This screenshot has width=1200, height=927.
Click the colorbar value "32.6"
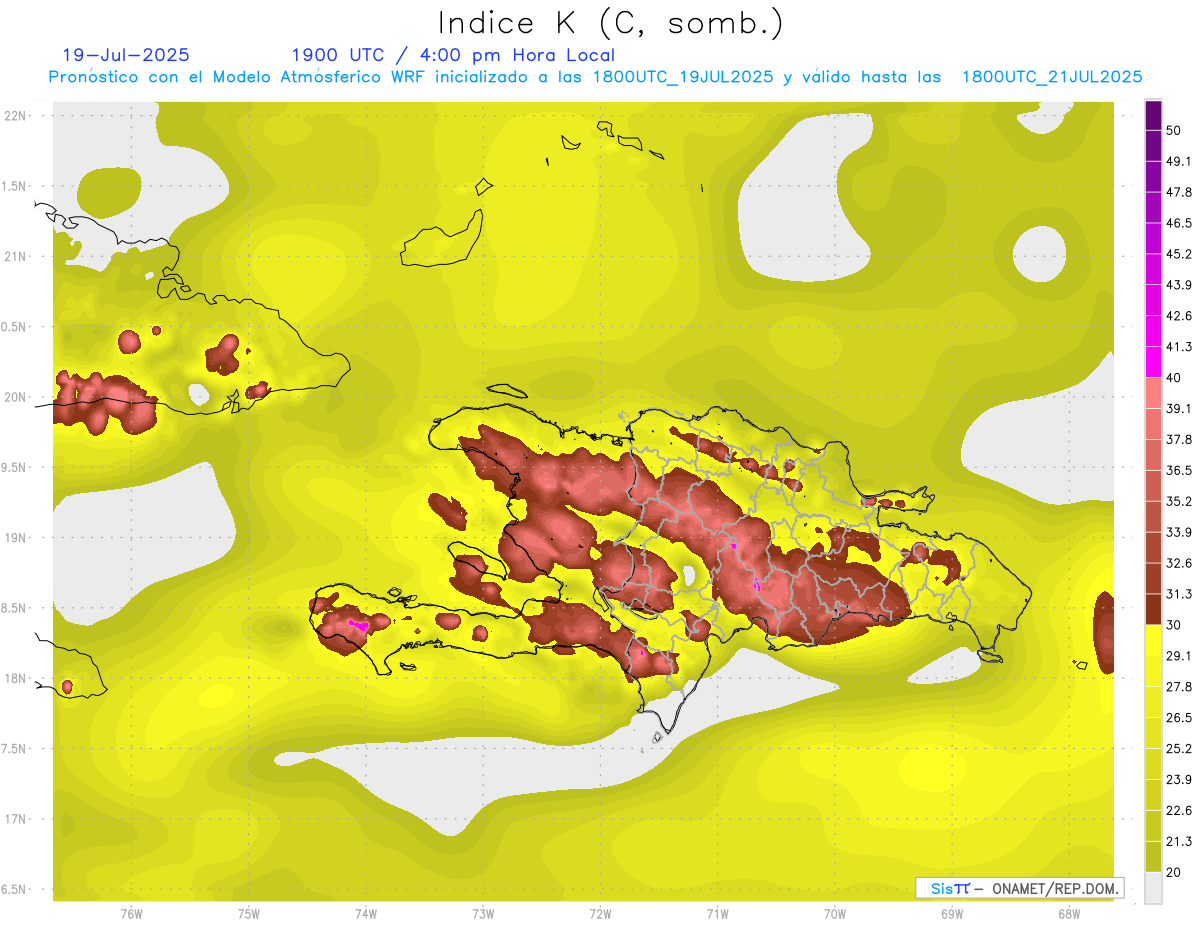coord(1179,563)
